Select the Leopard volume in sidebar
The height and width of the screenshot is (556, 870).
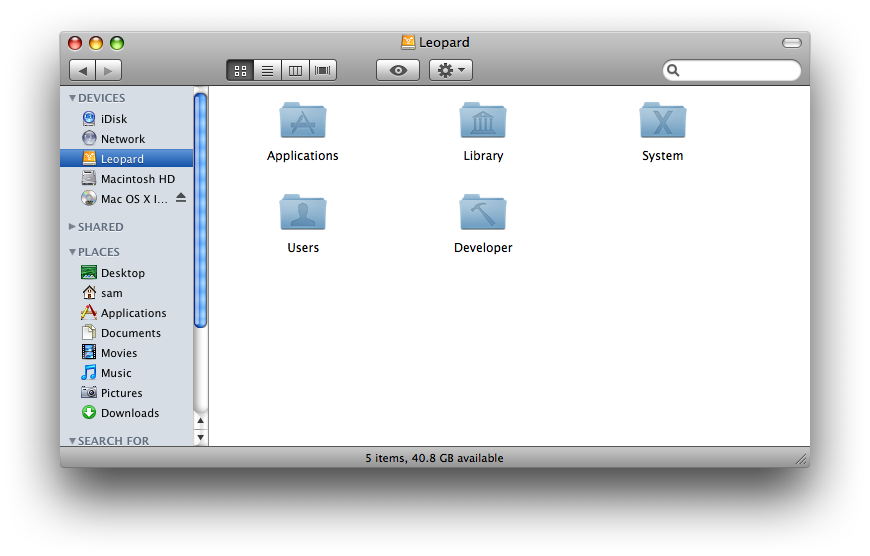coord(127,159)
